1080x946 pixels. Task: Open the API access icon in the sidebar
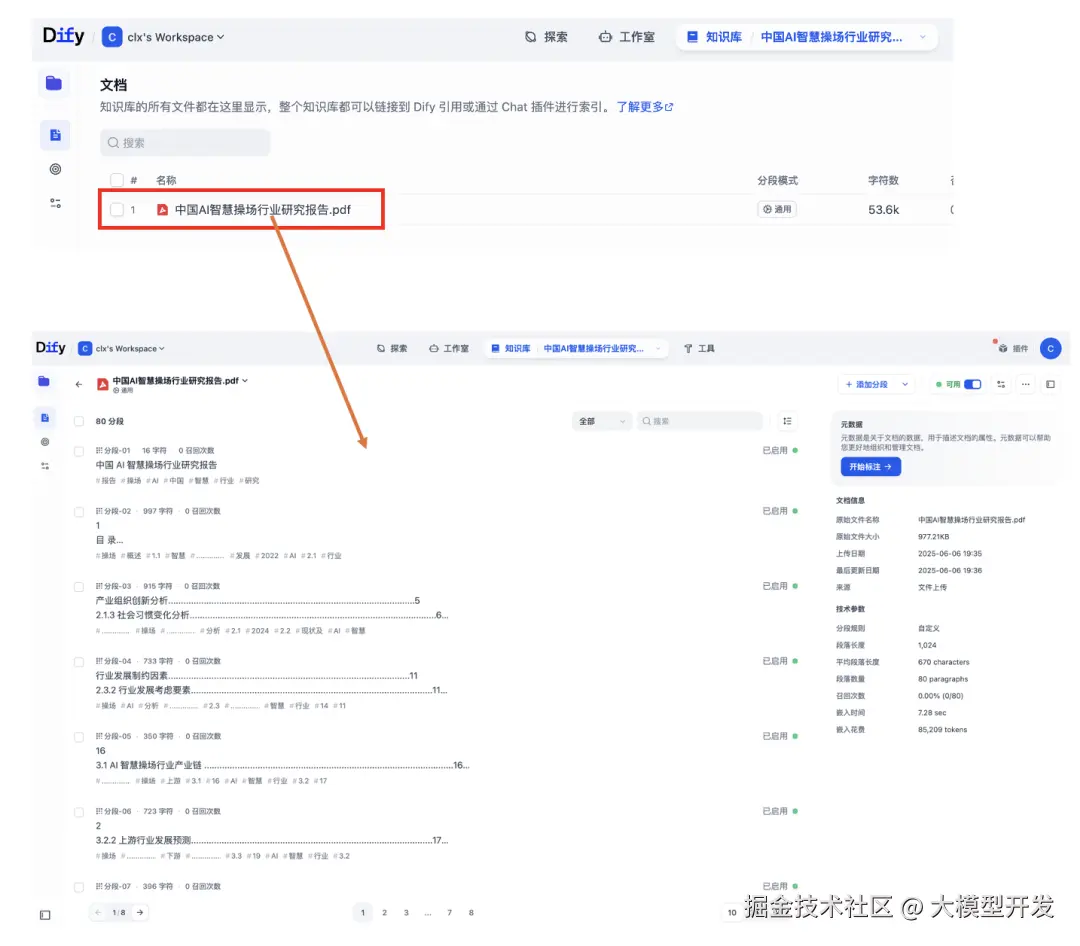(x=44, y=442)
